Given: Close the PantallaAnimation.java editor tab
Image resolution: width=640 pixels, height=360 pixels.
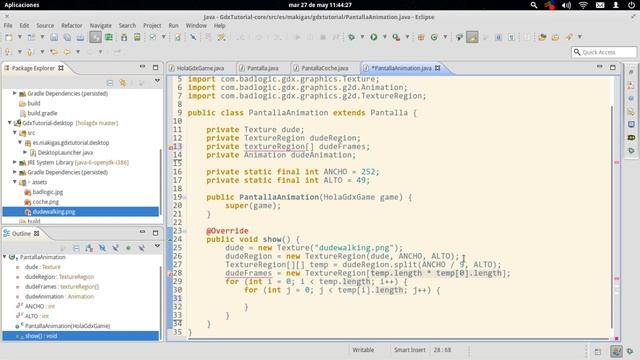Looking at the screenshot, I should [438, 68].
